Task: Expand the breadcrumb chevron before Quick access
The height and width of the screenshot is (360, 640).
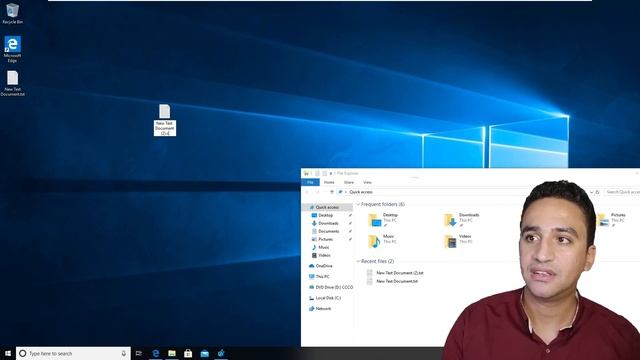Action: click(x=346, y=192)
